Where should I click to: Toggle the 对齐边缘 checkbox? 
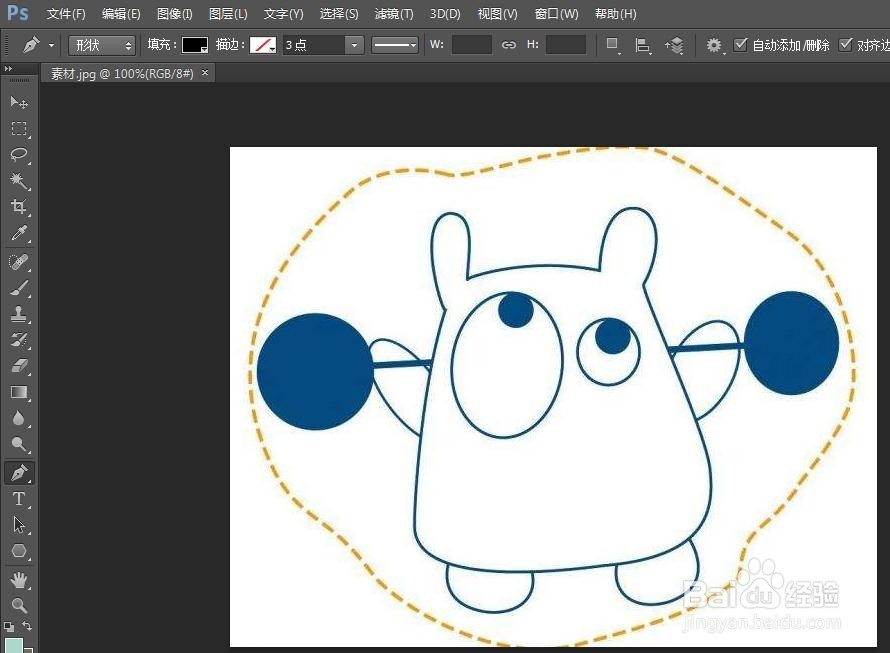845,44
